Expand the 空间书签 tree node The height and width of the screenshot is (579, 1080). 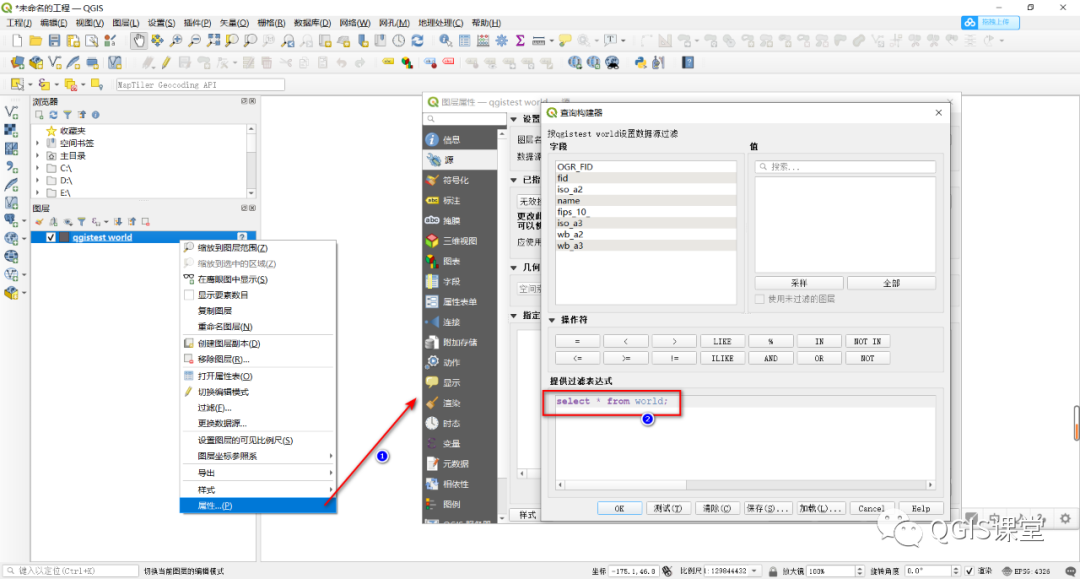(38, 143)
